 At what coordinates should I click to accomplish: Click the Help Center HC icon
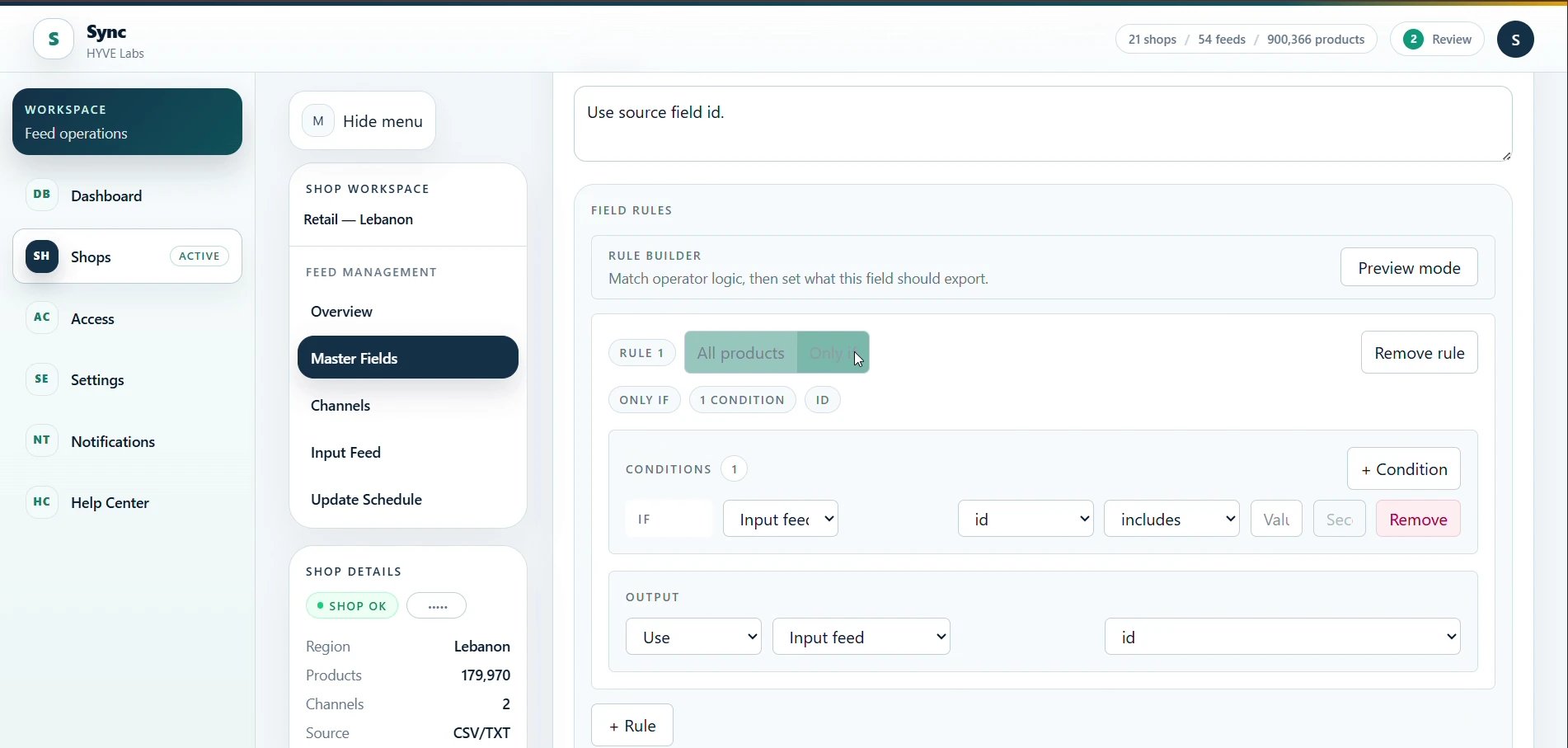tap(42, 502)
